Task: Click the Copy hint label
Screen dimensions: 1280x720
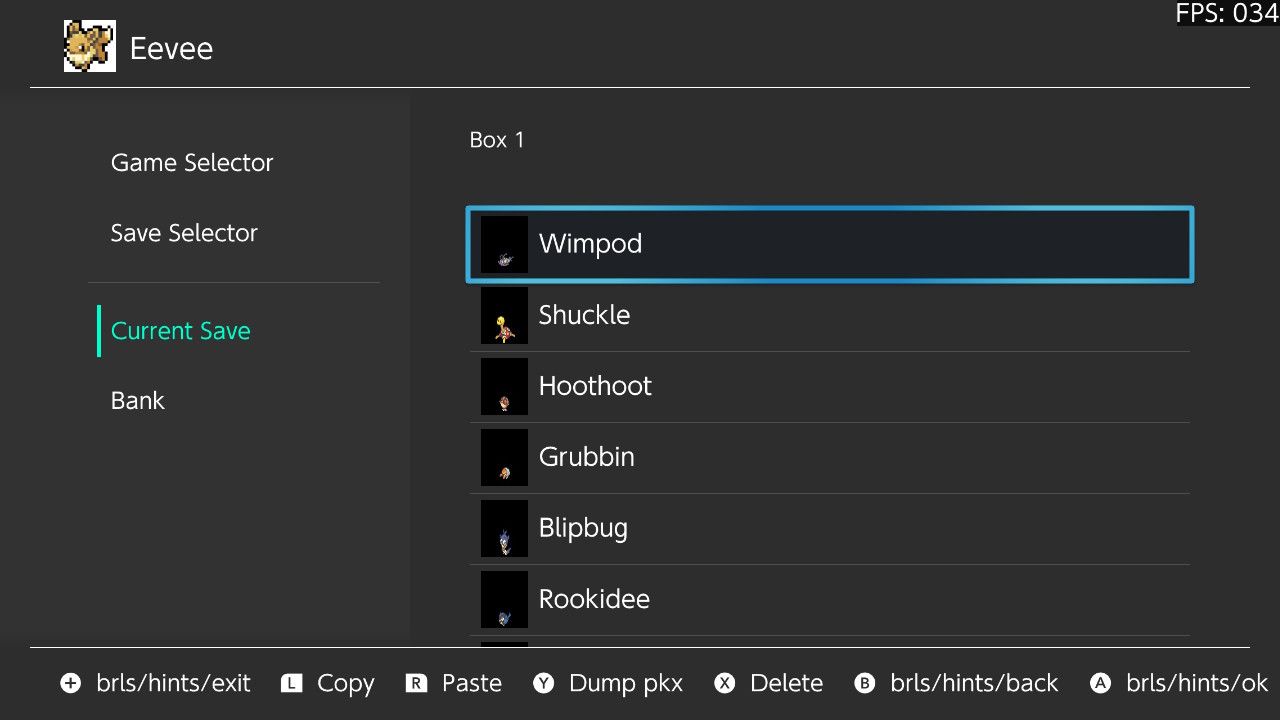Action: pos(346,684)
